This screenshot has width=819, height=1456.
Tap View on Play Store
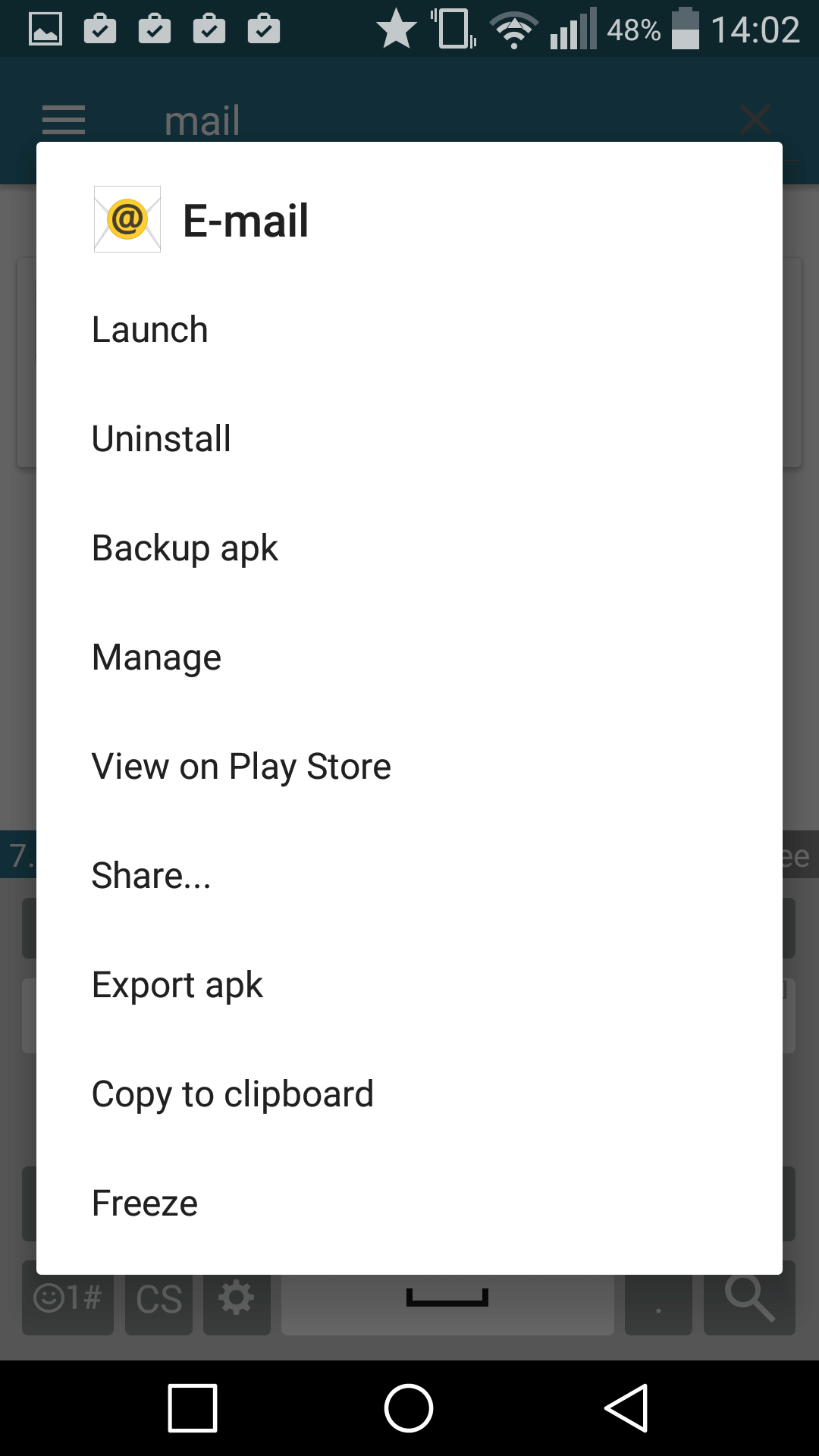coord(409,767)
